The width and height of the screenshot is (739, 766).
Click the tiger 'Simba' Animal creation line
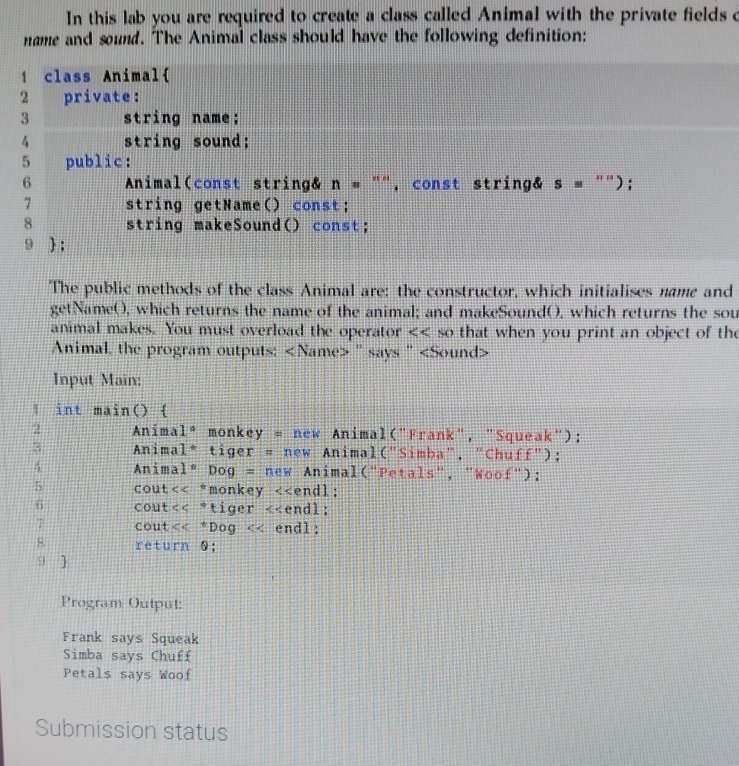tap(347, 452)
